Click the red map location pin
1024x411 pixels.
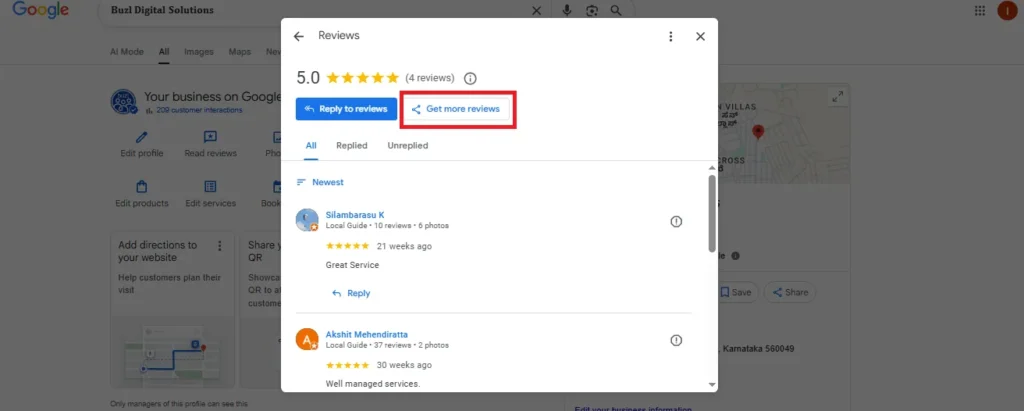758,132
